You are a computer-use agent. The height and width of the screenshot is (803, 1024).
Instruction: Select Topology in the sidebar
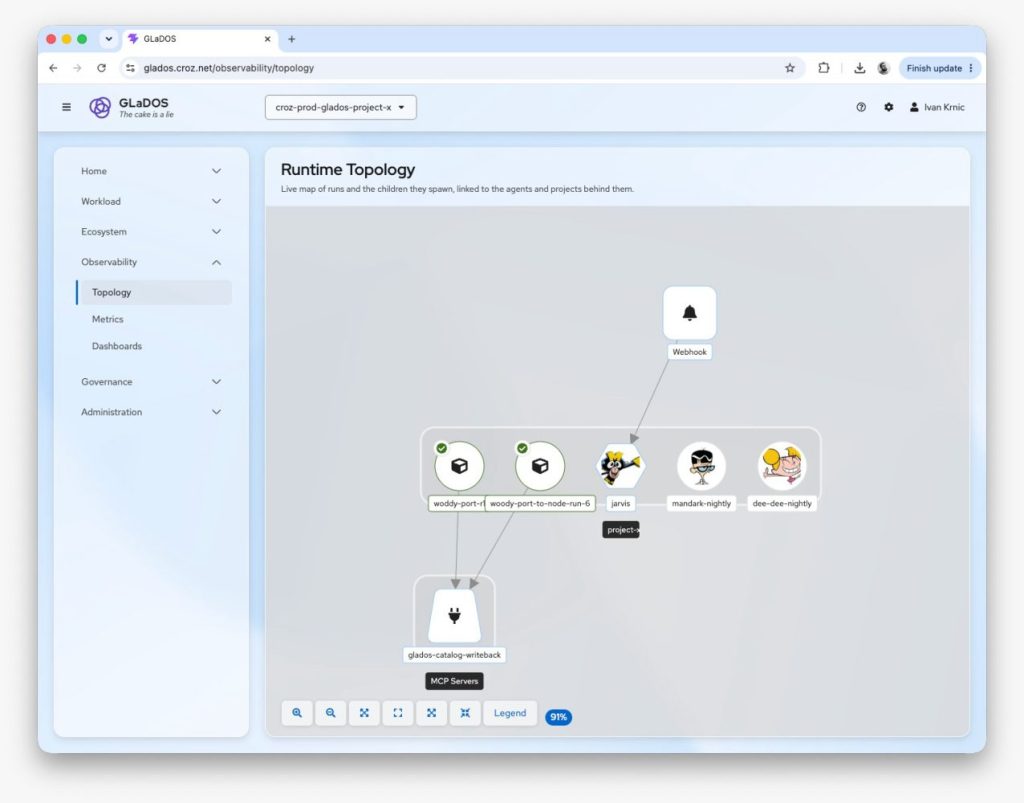(x=154, y=292)
